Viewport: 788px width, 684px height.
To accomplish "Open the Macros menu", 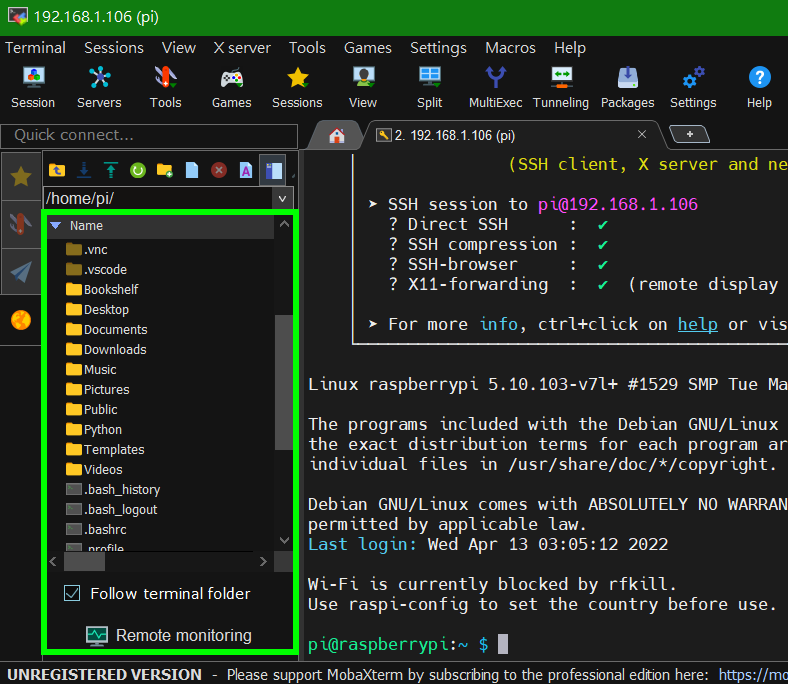I will pos(510,48).
